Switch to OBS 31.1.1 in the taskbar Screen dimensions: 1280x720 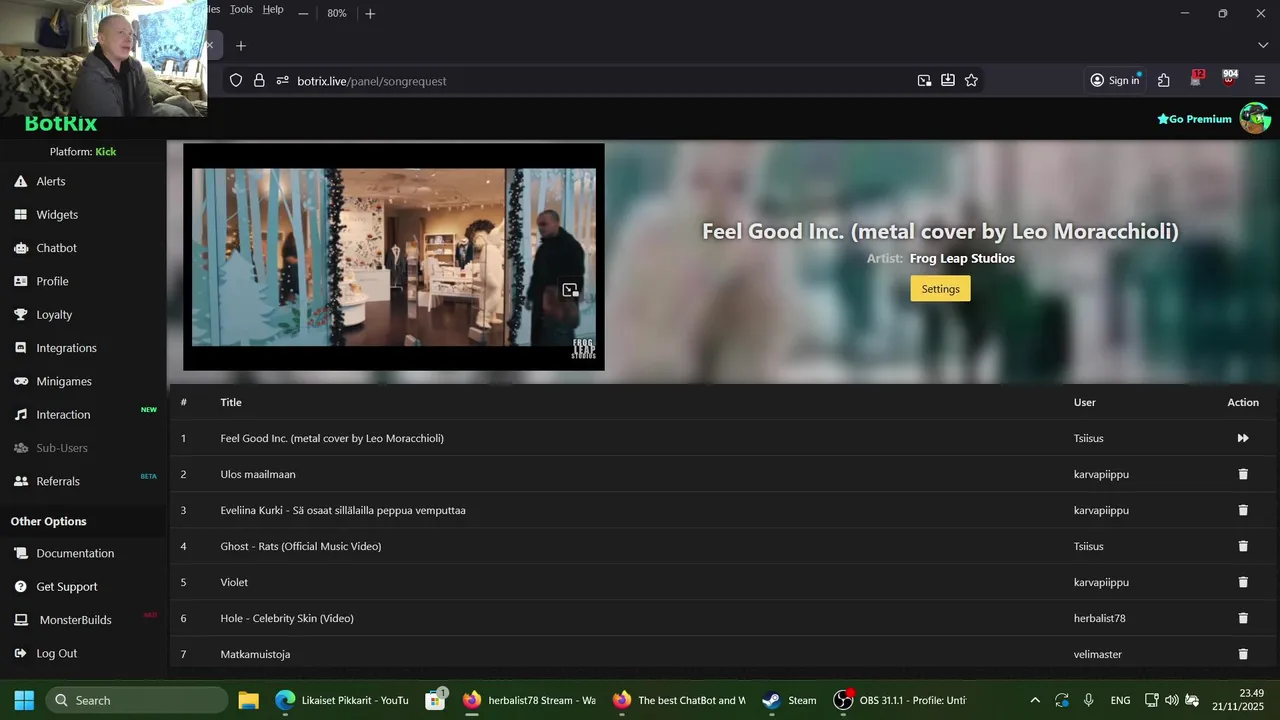click(x=900, y=700)
